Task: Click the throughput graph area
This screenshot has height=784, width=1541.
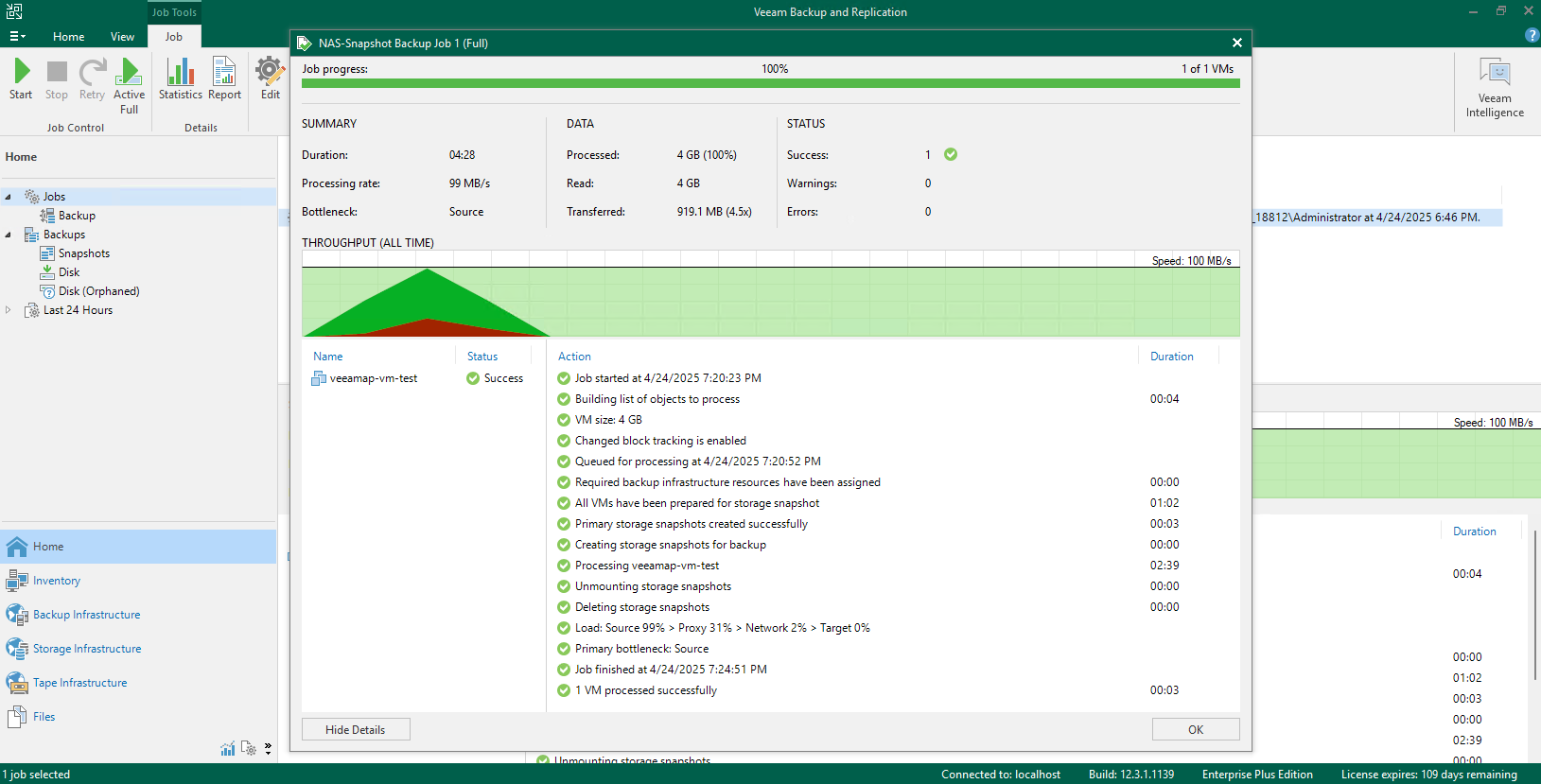Action: point(770,294)
